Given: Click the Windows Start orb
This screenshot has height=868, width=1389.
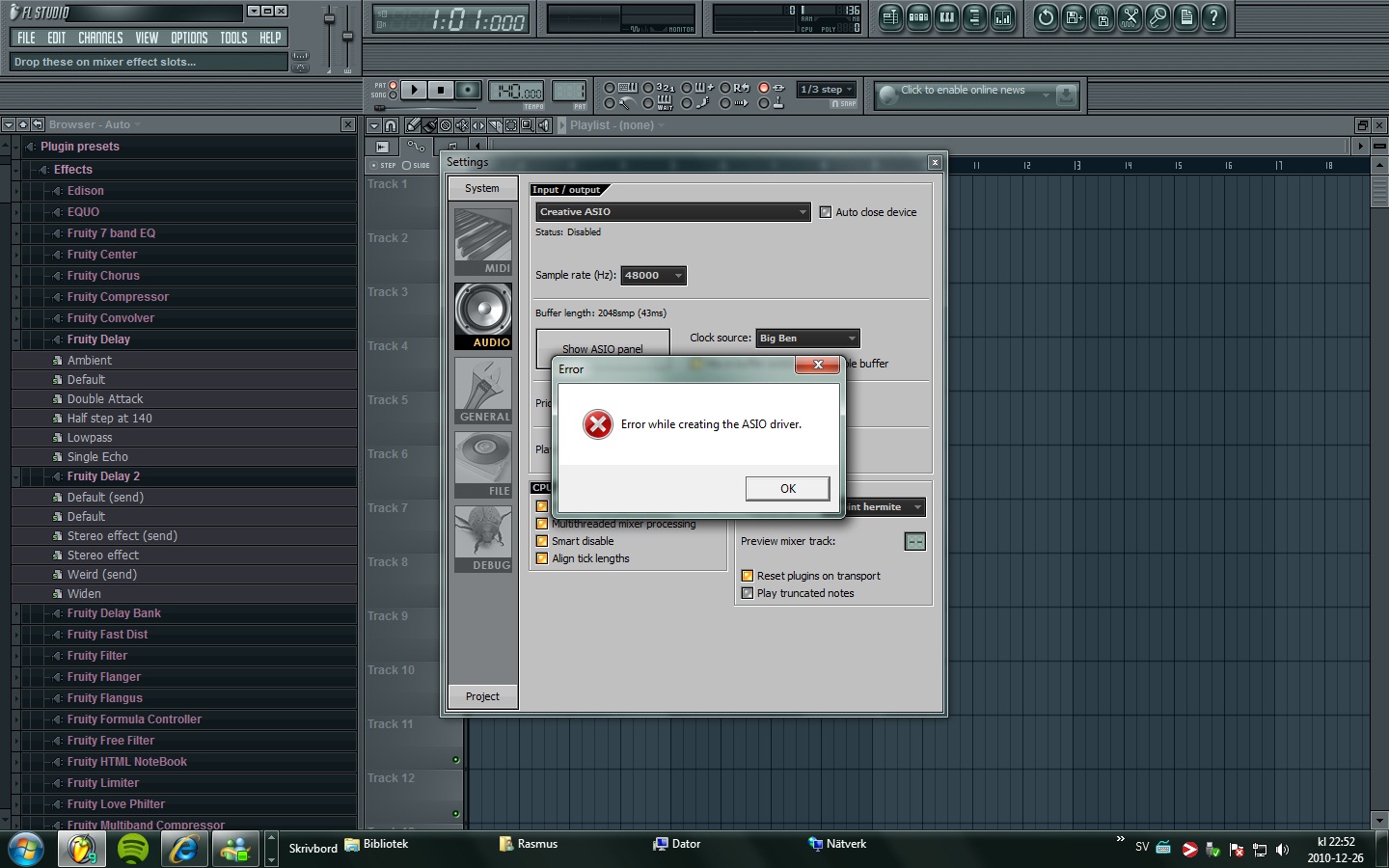Looking at the screenshot, I should coord(26,849).
